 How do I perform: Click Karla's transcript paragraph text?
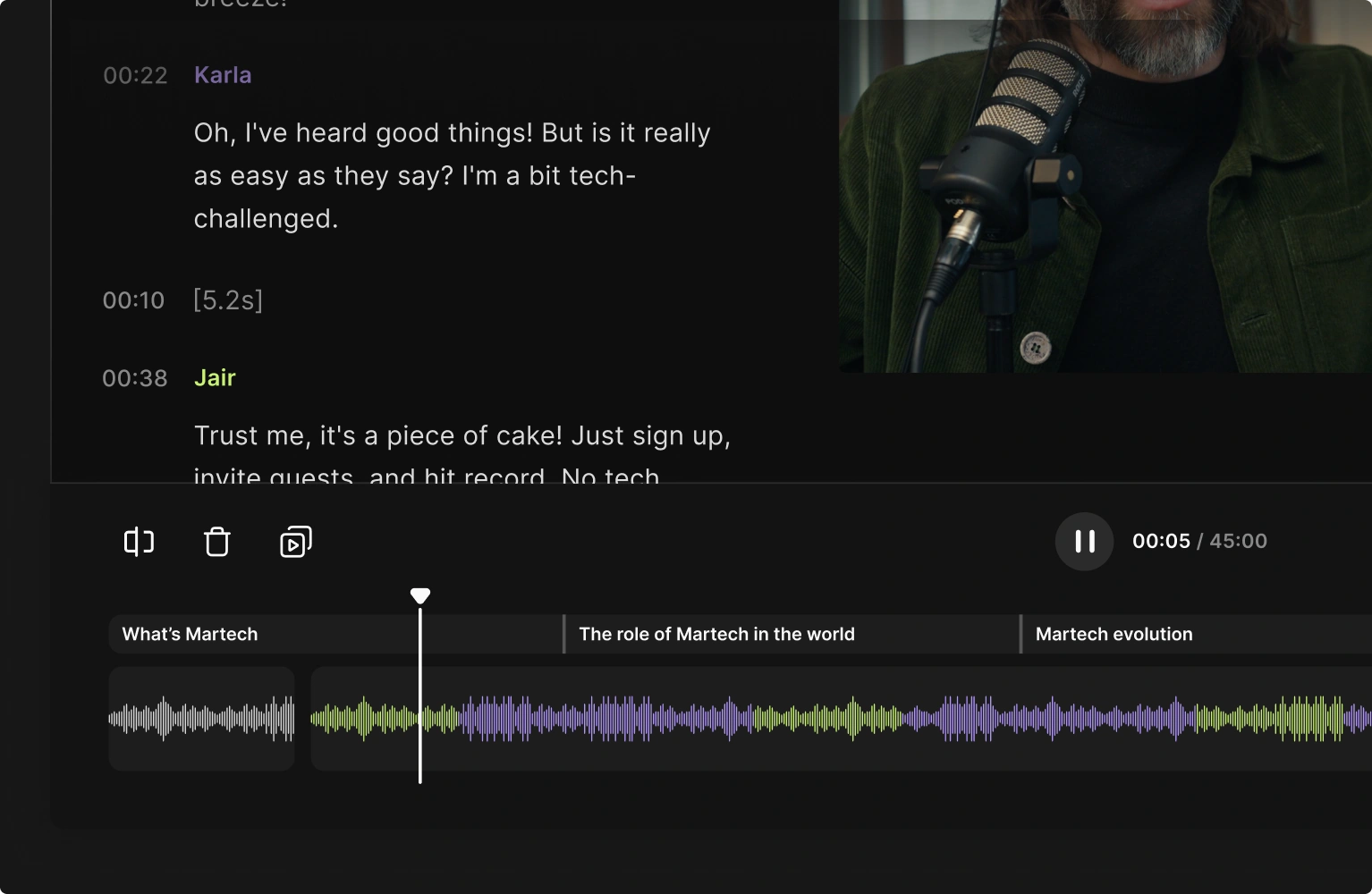pyautogui.click(x=452, y=176)
